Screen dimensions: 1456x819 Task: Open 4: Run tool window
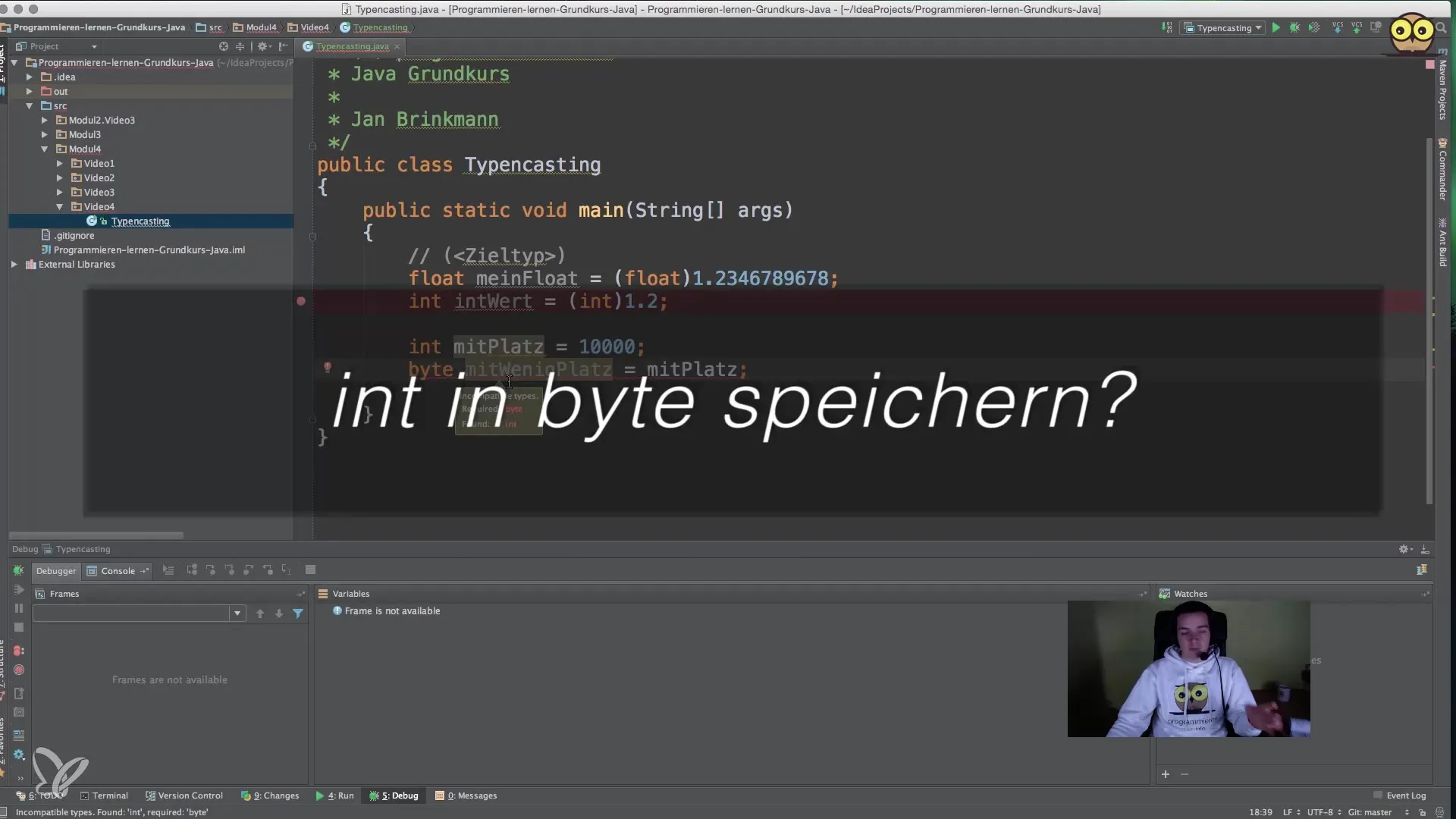click(334, 795)
